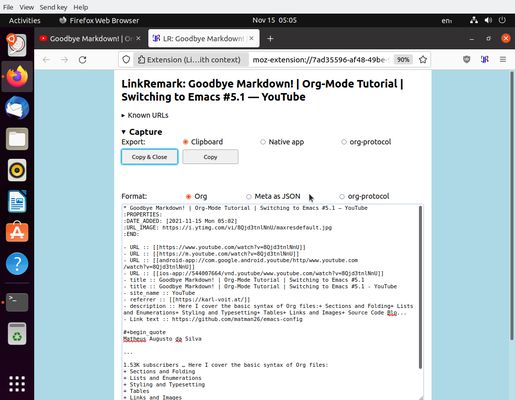The width and height of the screenshot is (515, 400).
Task: Open the network status tray icon
Action: [474, 20]
